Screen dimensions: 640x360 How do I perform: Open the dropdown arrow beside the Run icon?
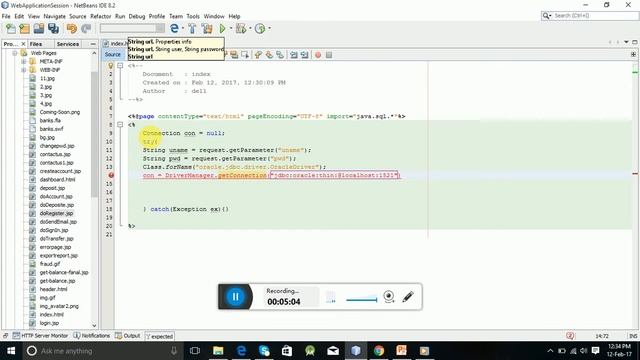pos(230,29)
